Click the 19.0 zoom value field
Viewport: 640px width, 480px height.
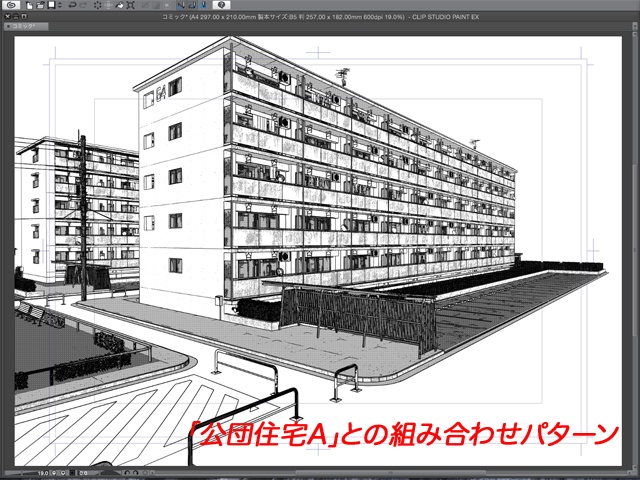(43, 473)
